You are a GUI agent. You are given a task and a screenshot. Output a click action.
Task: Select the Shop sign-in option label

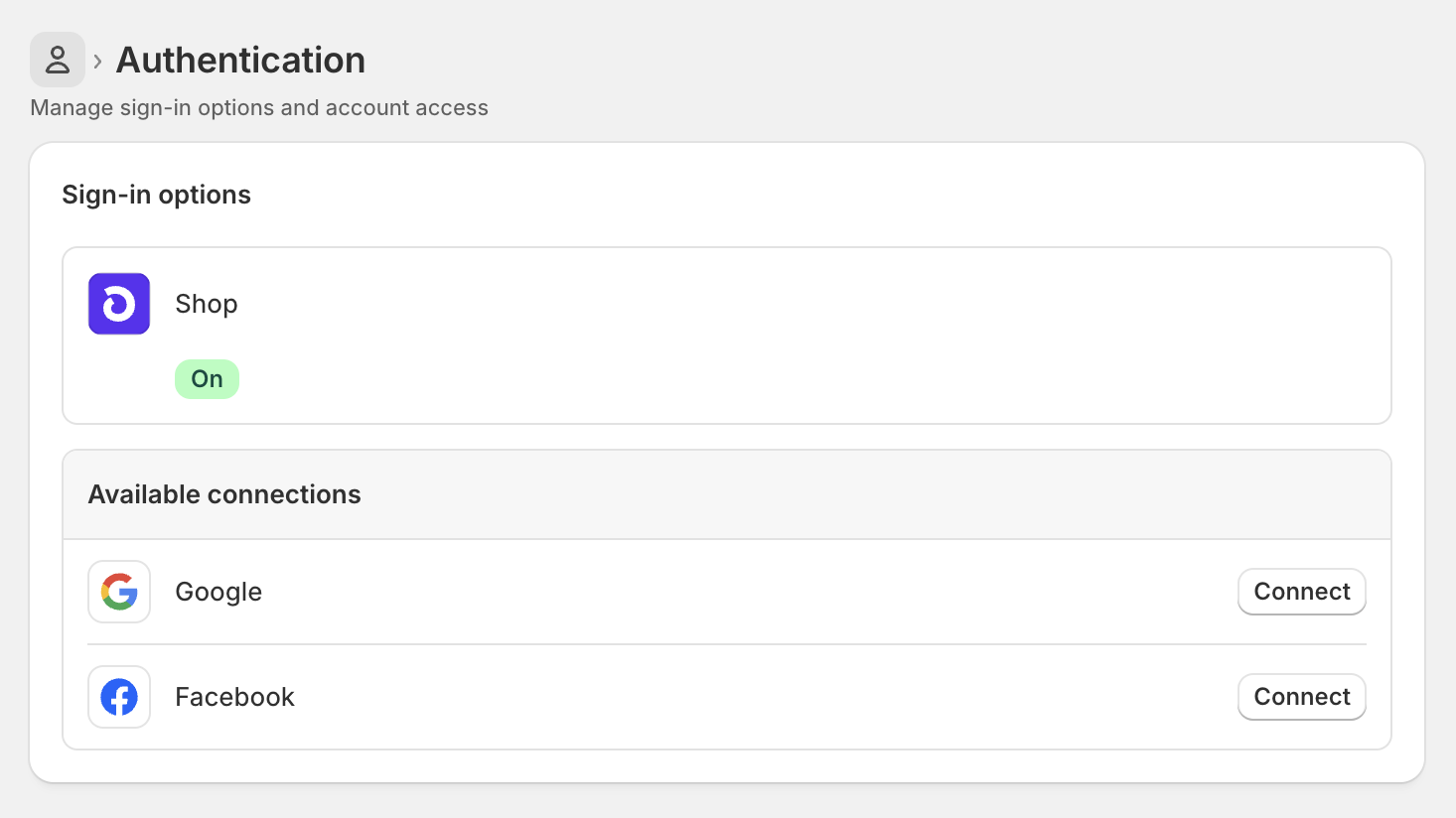tap(207, 304)
